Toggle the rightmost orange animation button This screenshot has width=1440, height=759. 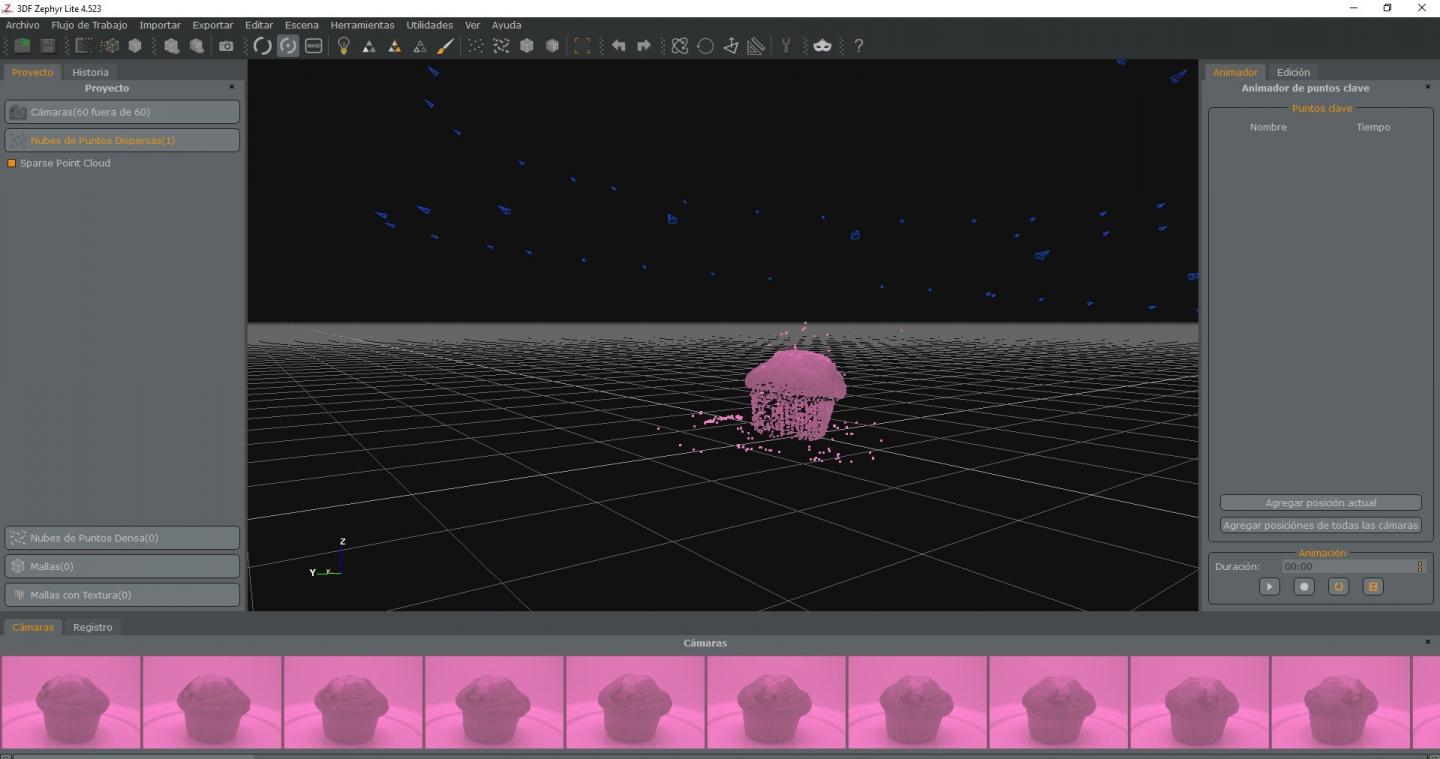point(1373,587)
